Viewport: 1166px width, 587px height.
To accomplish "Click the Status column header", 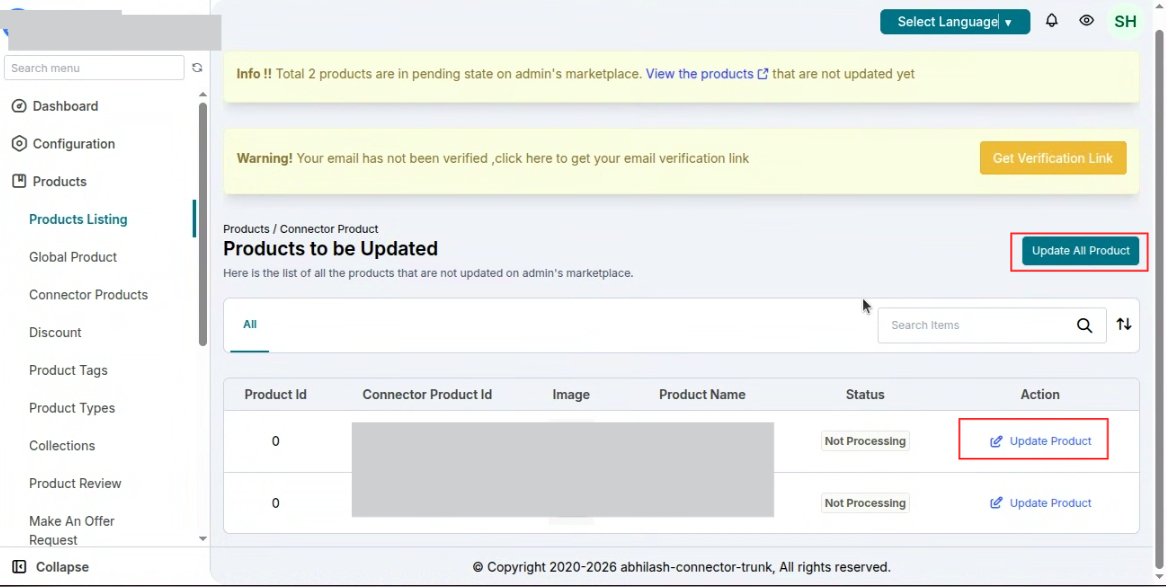I will (865, 394).
